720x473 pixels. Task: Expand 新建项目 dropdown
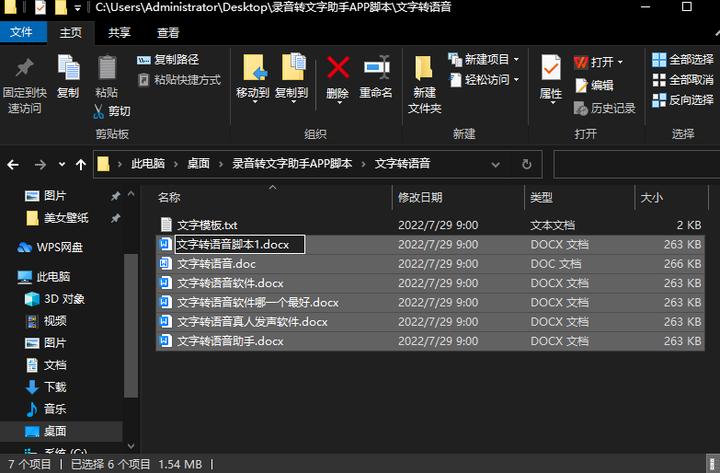517,59
